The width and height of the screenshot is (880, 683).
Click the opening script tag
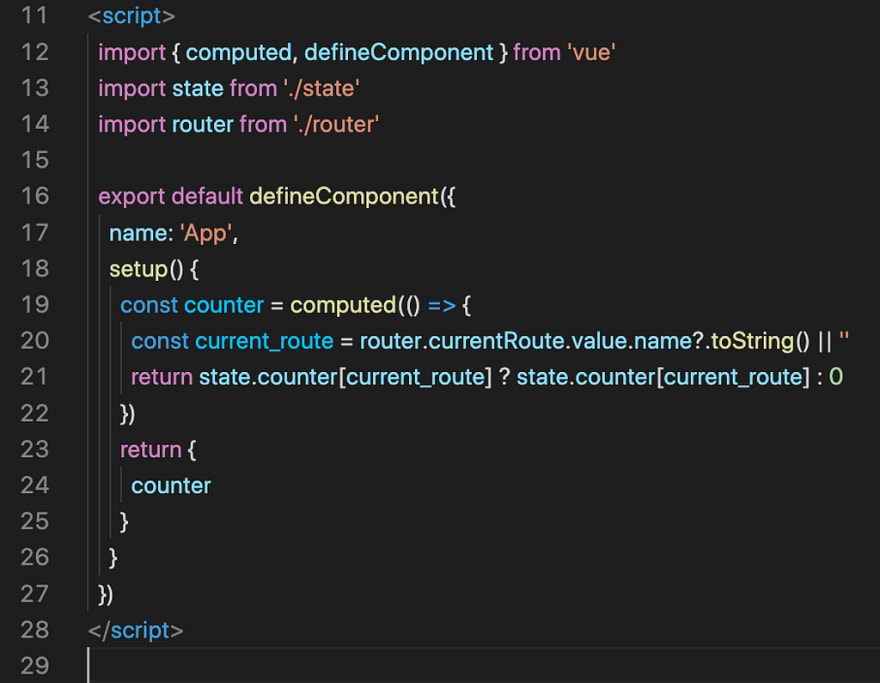coord(131,16)
